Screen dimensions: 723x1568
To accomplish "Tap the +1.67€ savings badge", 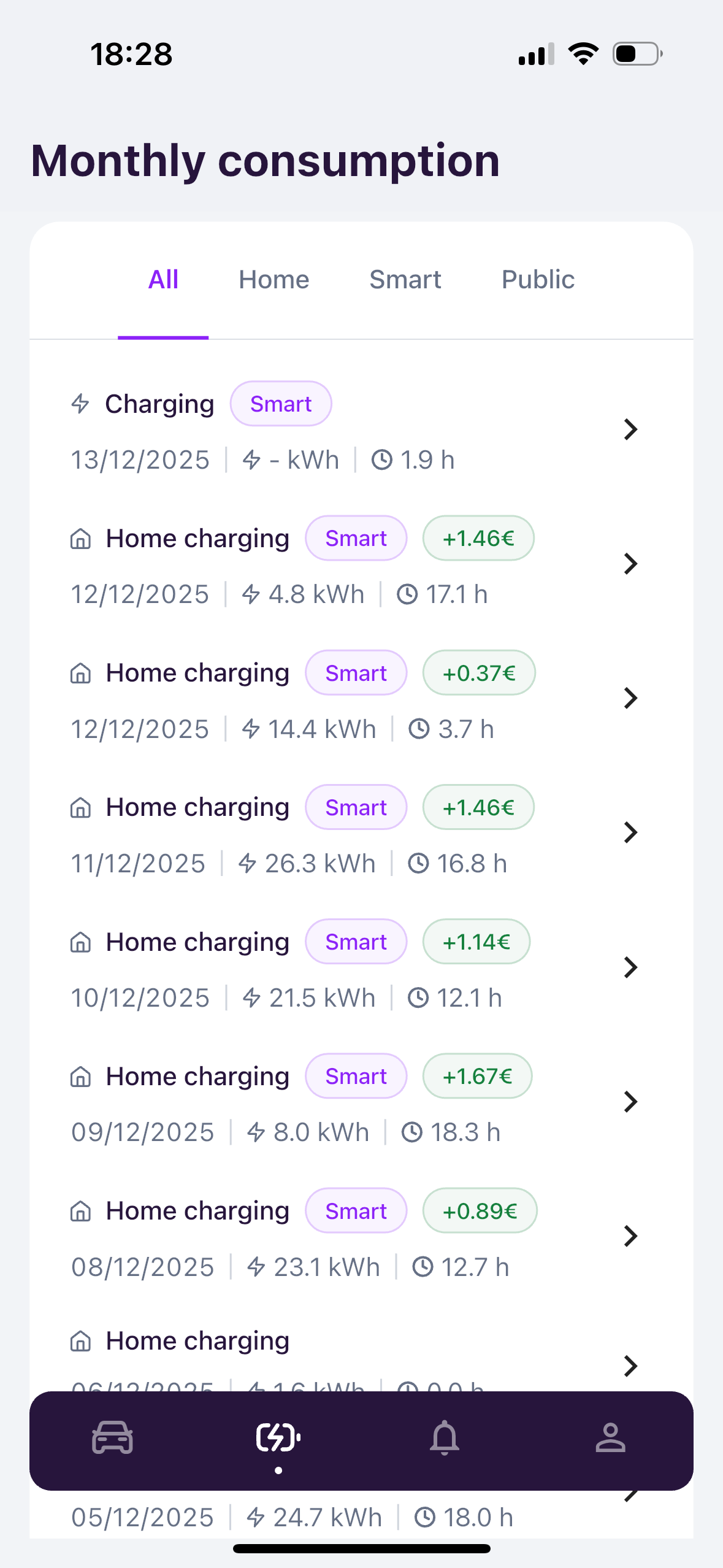I will 477,1076.
